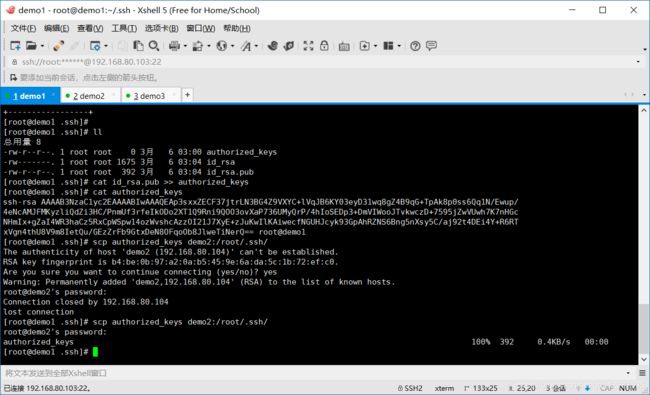Close the demo3 tab

pos(174,95)
